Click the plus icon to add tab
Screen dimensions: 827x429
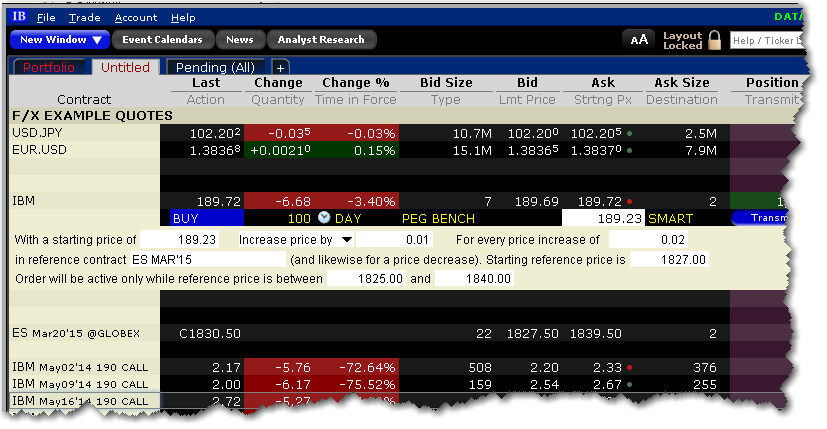coord(280,67)
